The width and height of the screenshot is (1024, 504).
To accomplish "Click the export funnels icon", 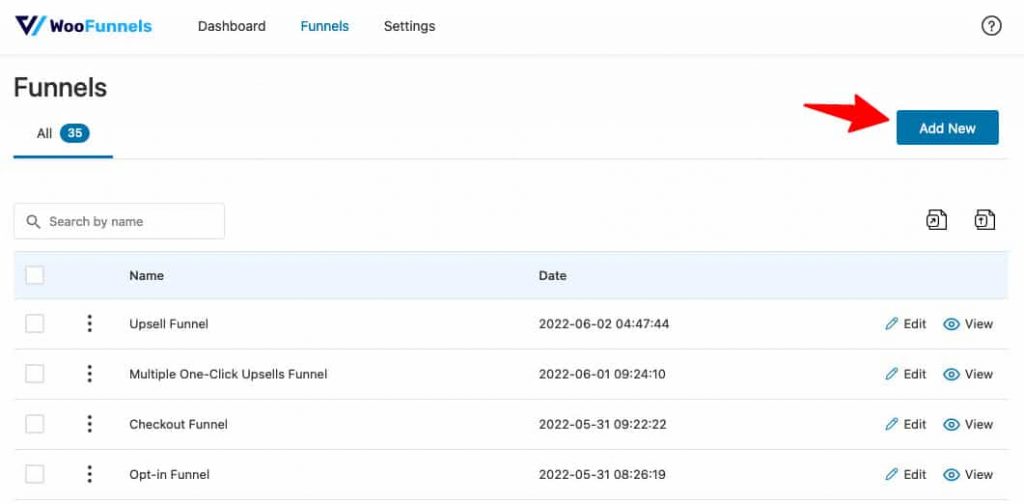I will click(936, 220).
